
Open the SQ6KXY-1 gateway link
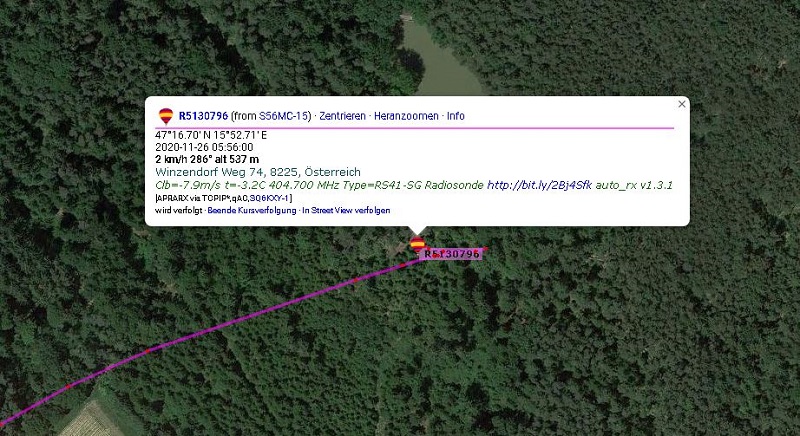(x=270, y=198)
